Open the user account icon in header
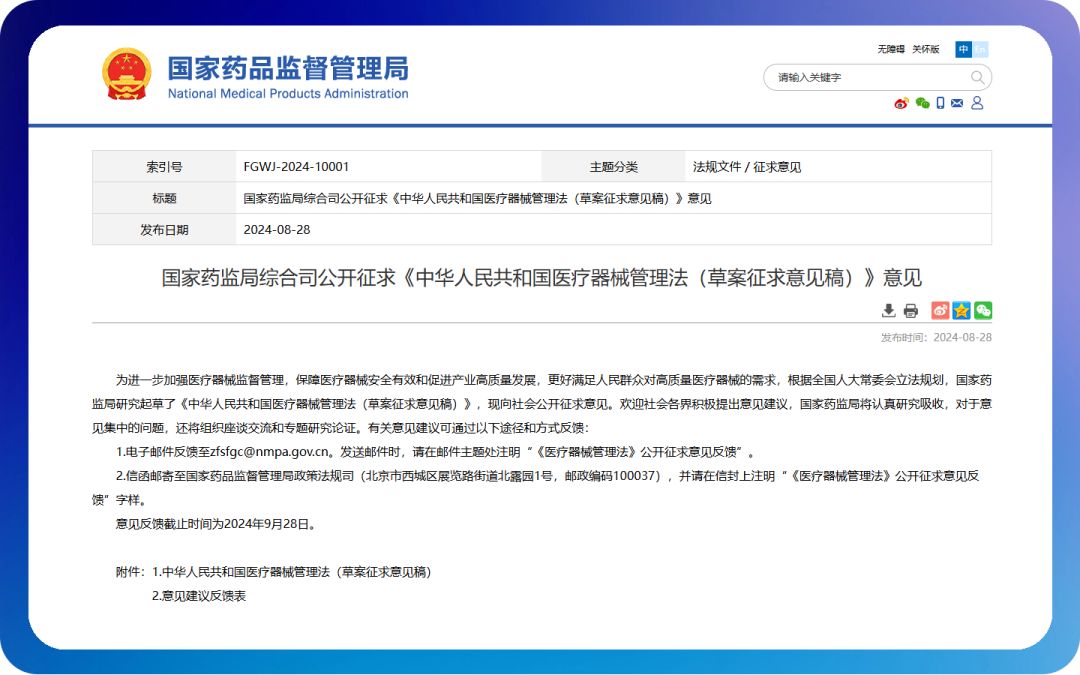This screenshot has width=1080, height=675. (977, 103)
